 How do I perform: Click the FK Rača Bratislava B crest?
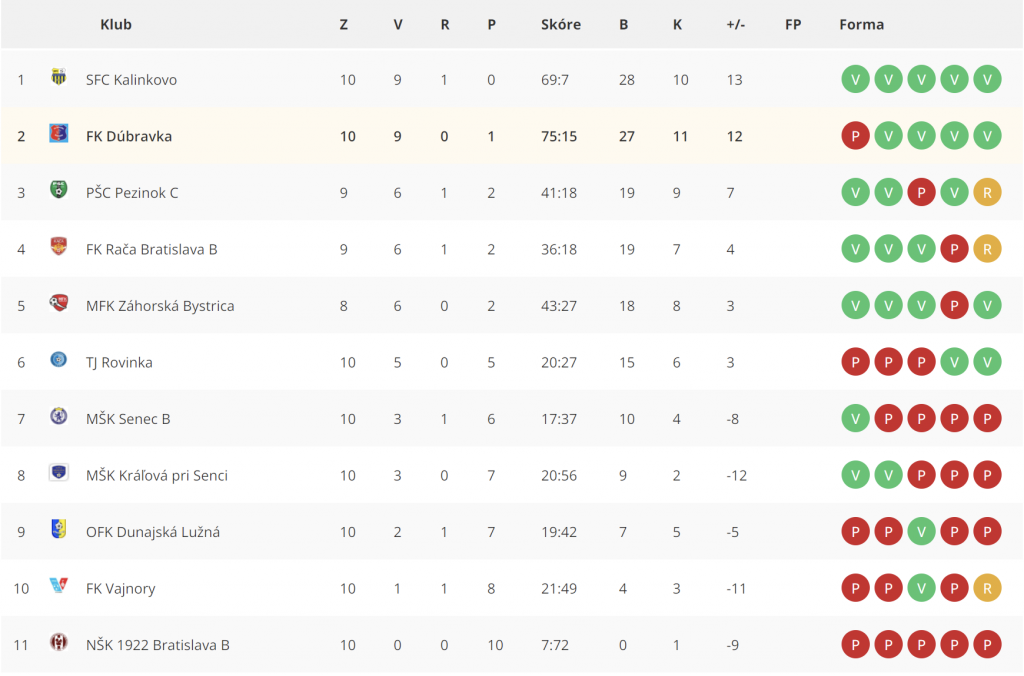pos(59,246)
